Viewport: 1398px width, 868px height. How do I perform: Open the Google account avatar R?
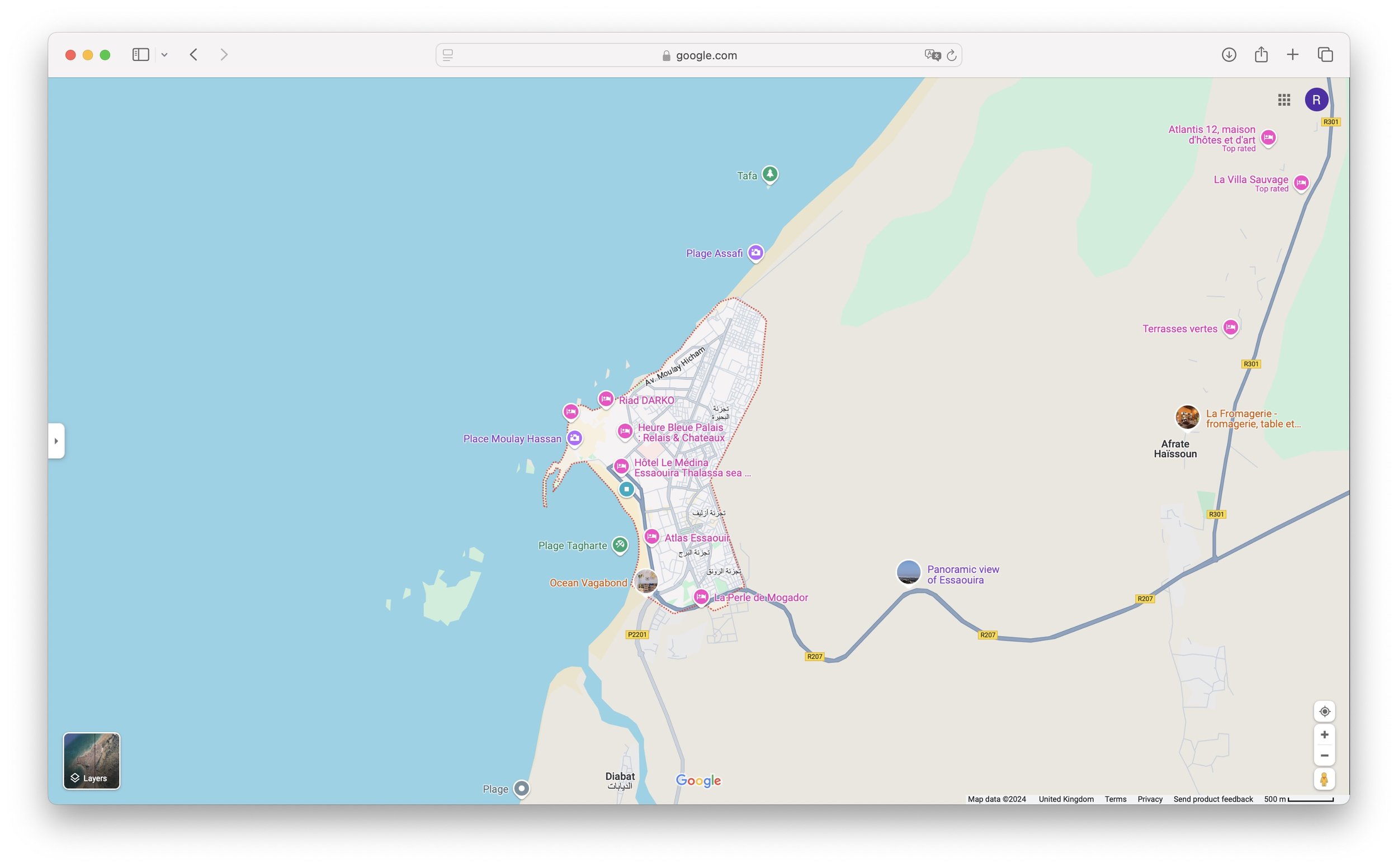coord(1316,100)
